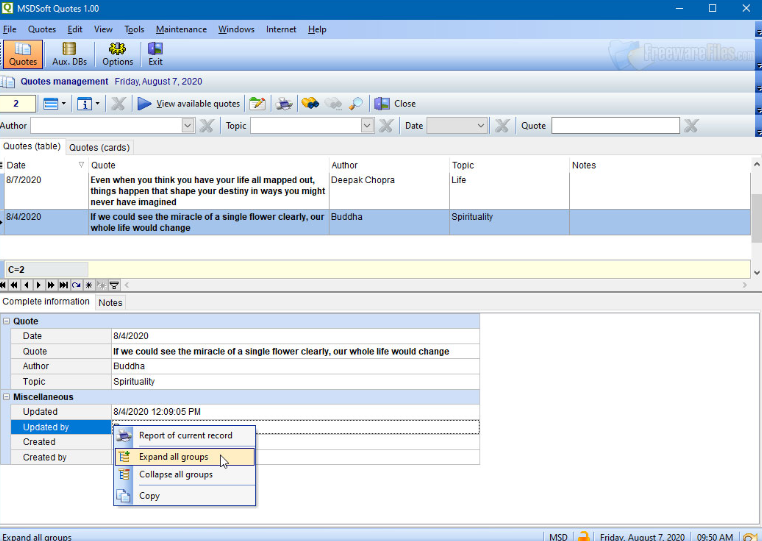Open the File menu
The image size is (762, 541).
tap(10, 30)
